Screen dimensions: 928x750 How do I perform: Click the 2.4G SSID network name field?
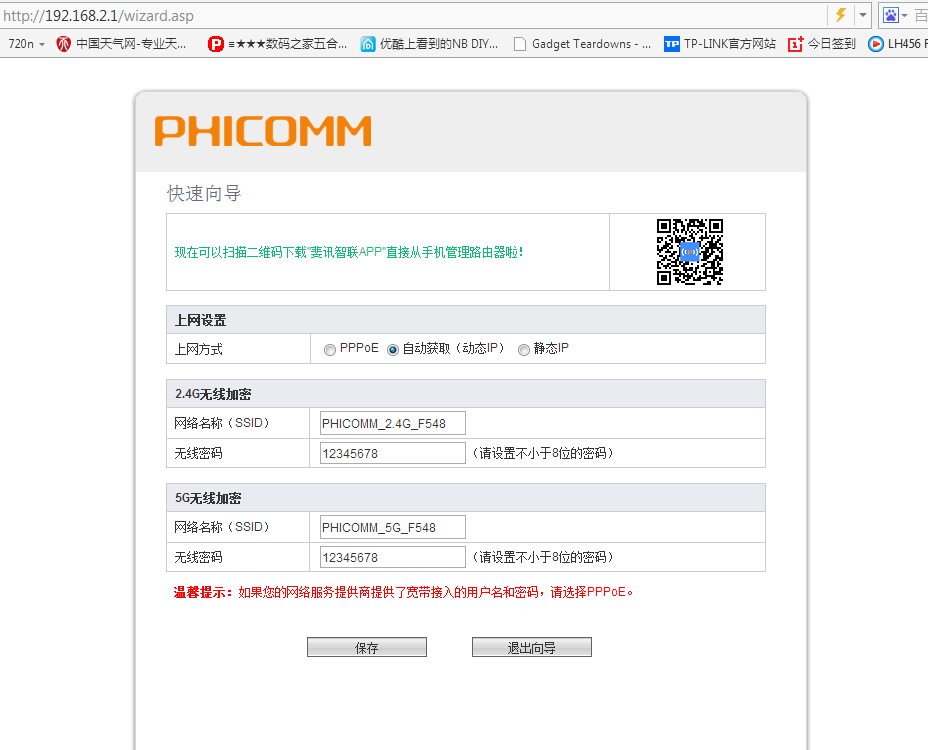click(x=392, y=423)
